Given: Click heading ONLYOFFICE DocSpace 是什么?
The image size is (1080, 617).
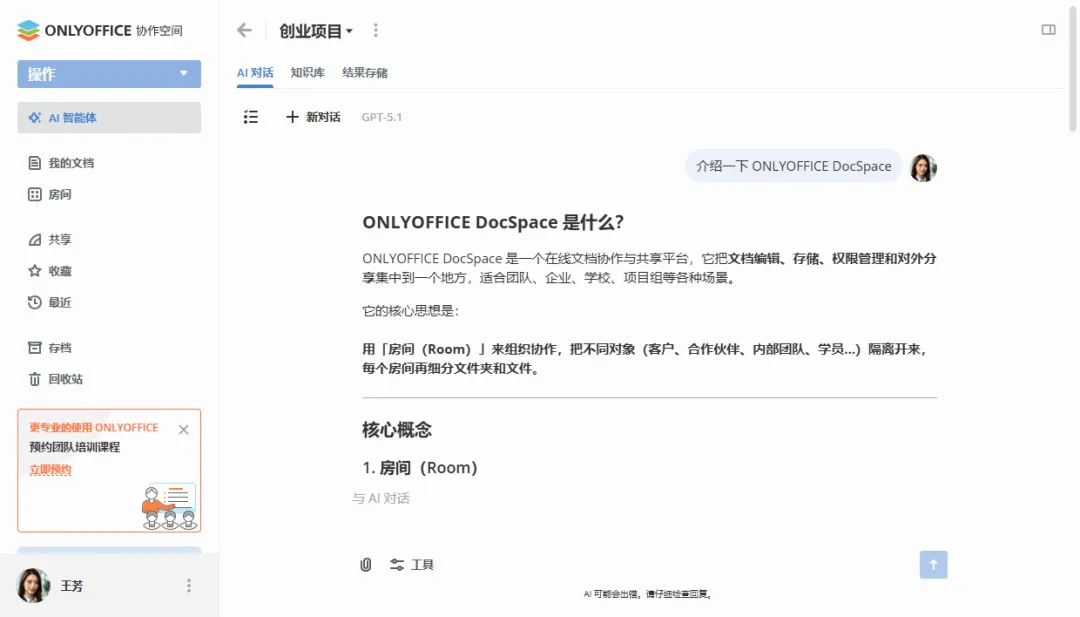Looking at the screenshot, I should tap(493, 222).
